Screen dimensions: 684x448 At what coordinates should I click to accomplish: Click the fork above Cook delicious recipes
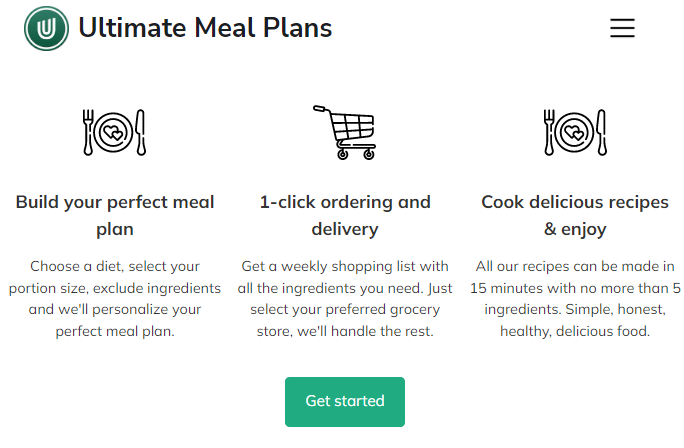click(549, 132)
